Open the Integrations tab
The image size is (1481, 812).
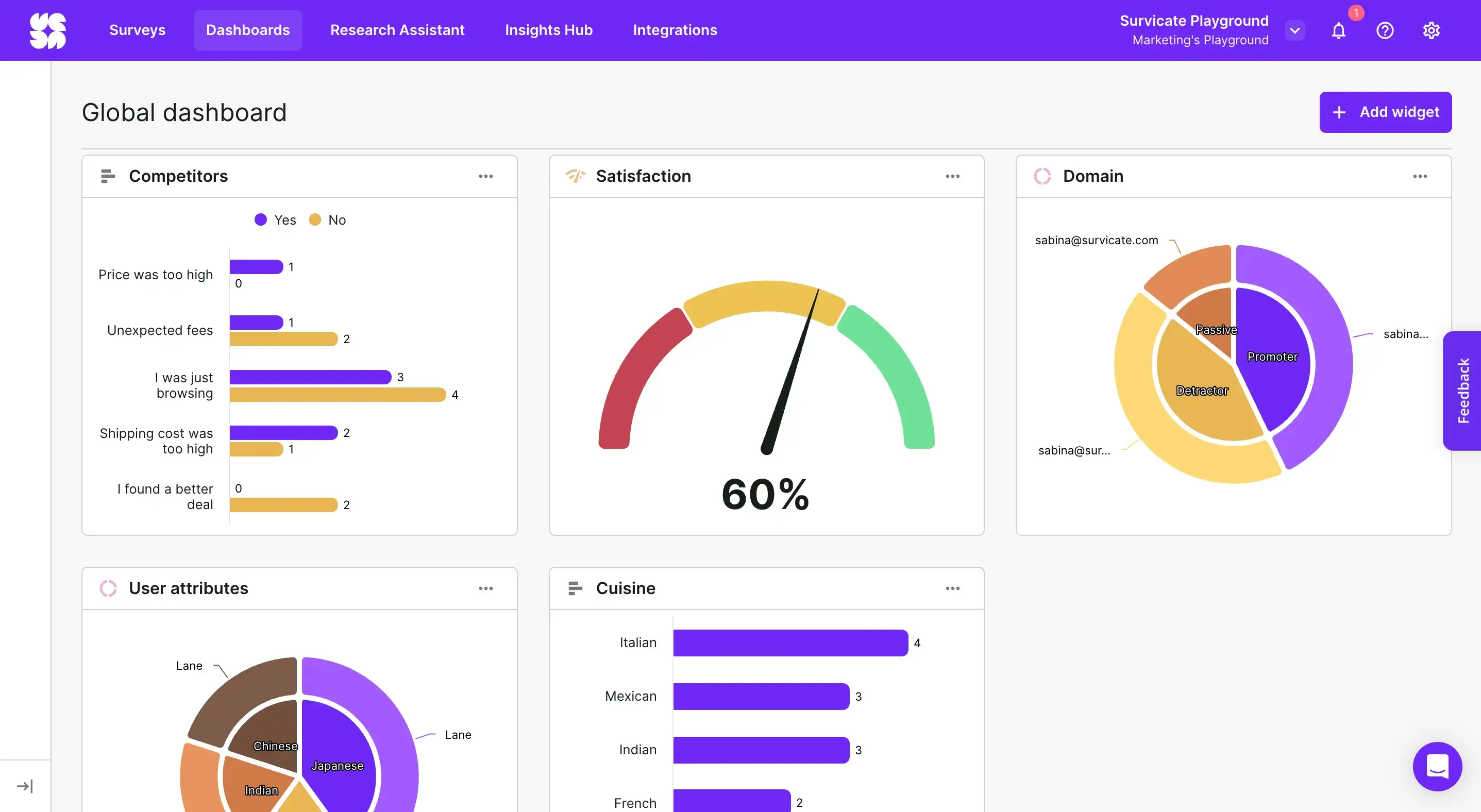(x=675, y=30)
